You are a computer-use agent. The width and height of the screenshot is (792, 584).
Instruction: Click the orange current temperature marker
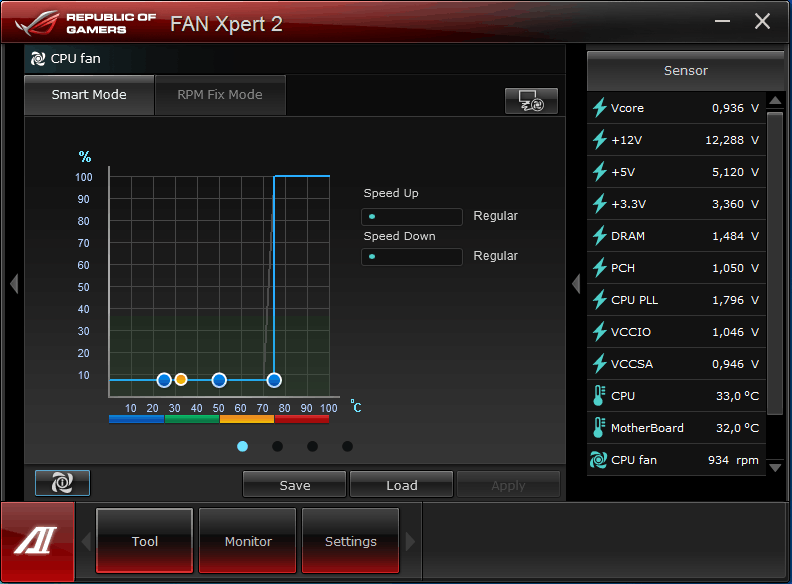pos(181,379)
